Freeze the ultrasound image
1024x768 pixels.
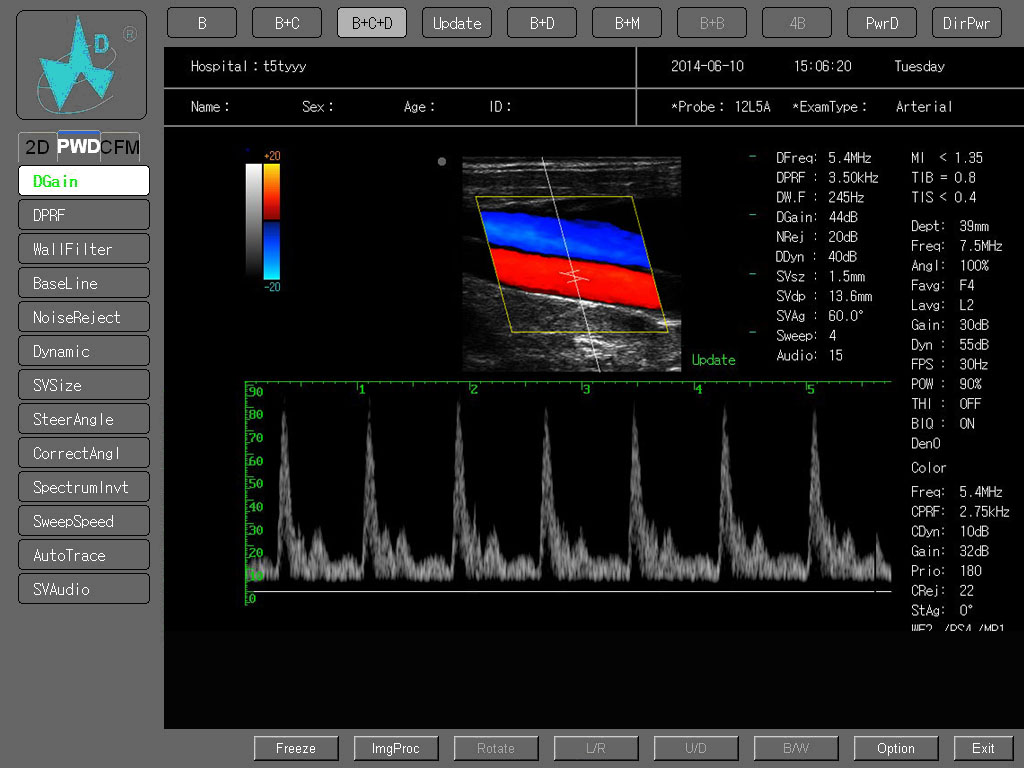pos(296,748)
